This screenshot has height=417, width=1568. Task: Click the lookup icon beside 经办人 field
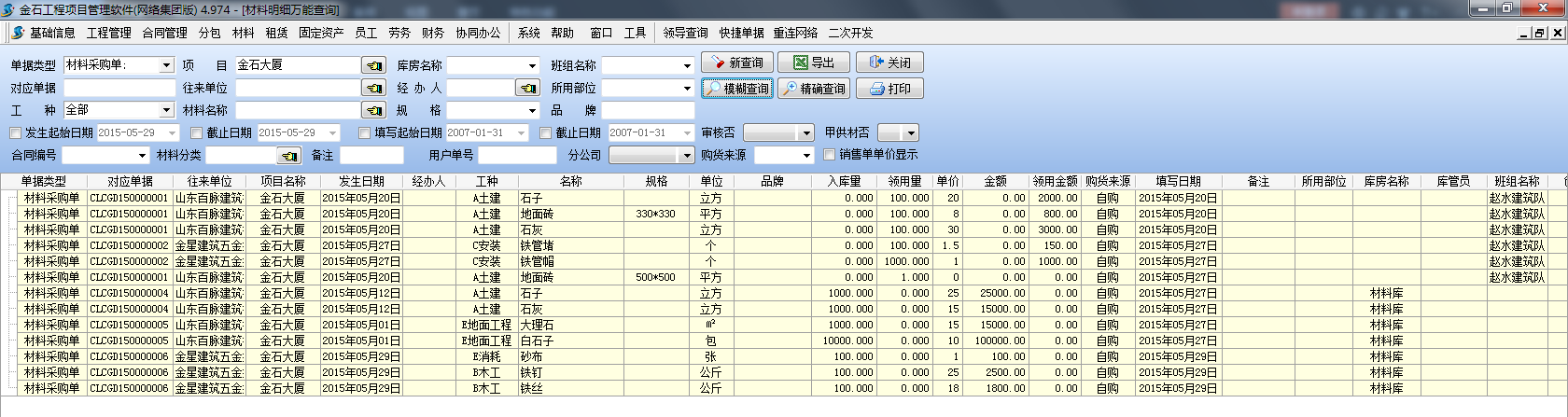pyautogui.click(x=528, y=88)
